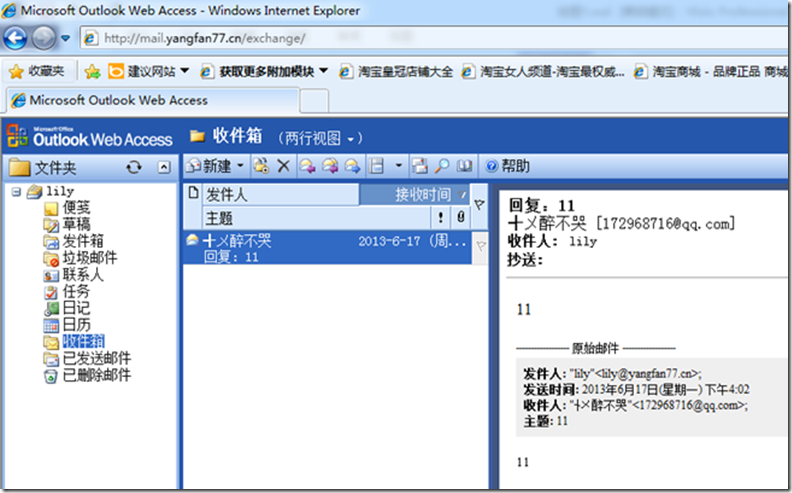Viewport: 792px width, 493px height.
Task: Open a new blank browser tab
Action: pyautogui.click(x=314, y=101)
